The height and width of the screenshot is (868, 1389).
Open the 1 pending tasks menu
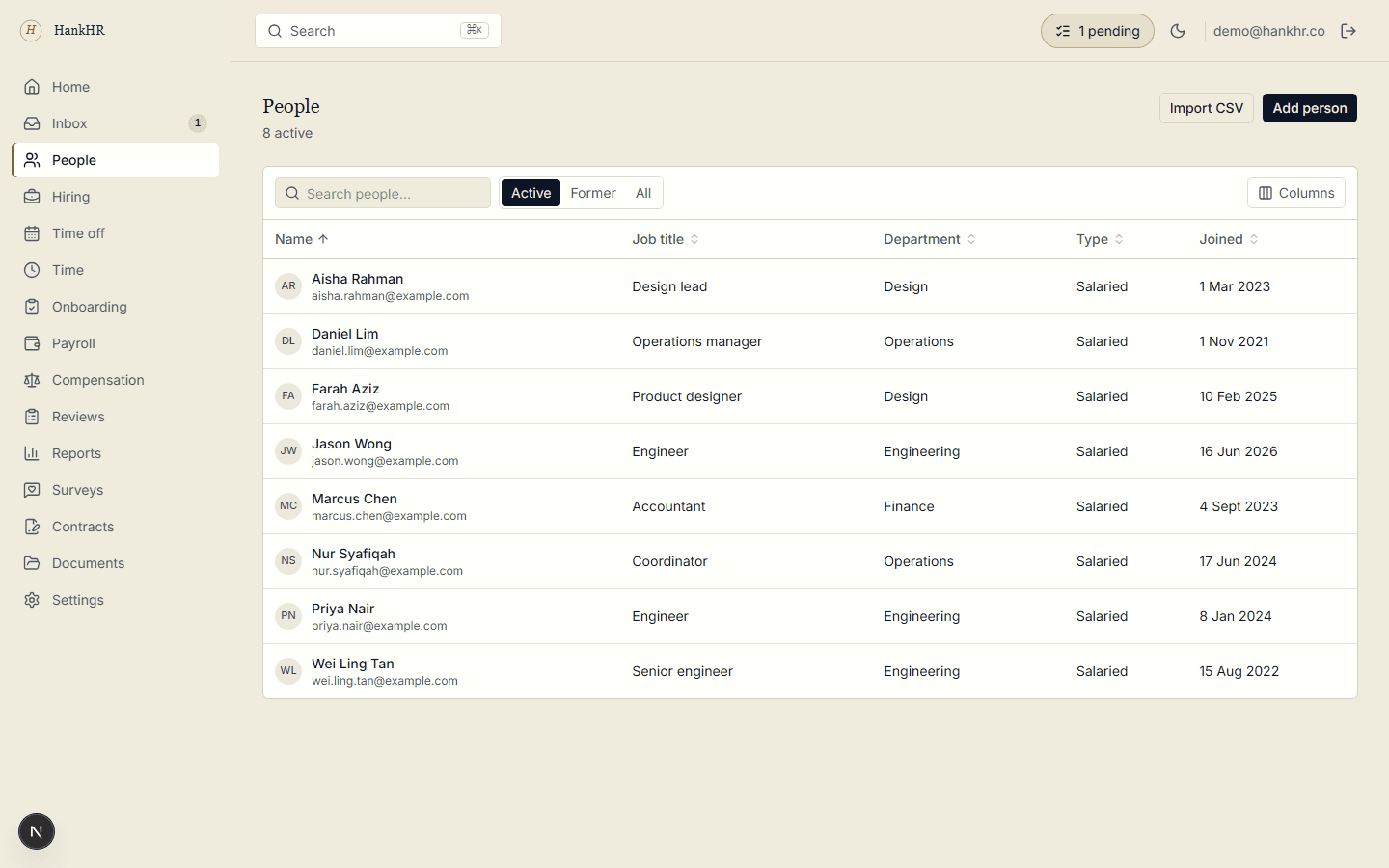[1098, 31]
